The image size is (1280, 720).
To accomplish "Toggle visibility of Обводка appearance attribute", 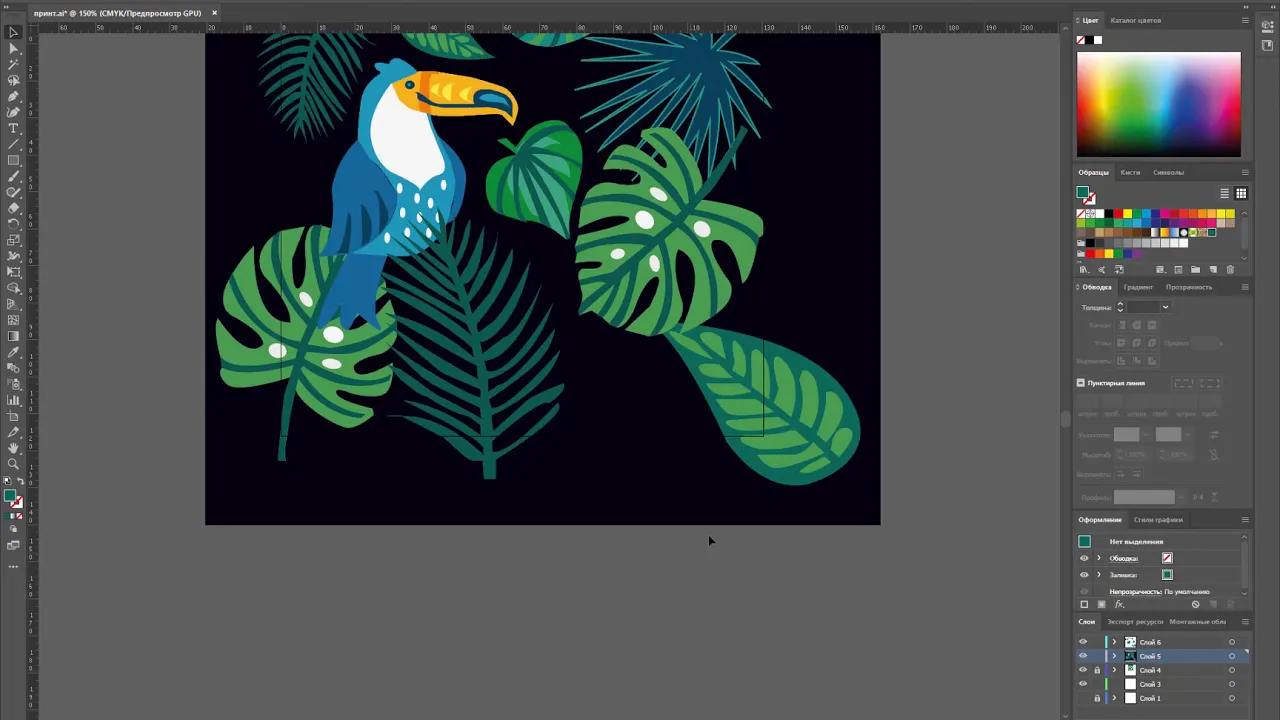I will pos(1084,558).
